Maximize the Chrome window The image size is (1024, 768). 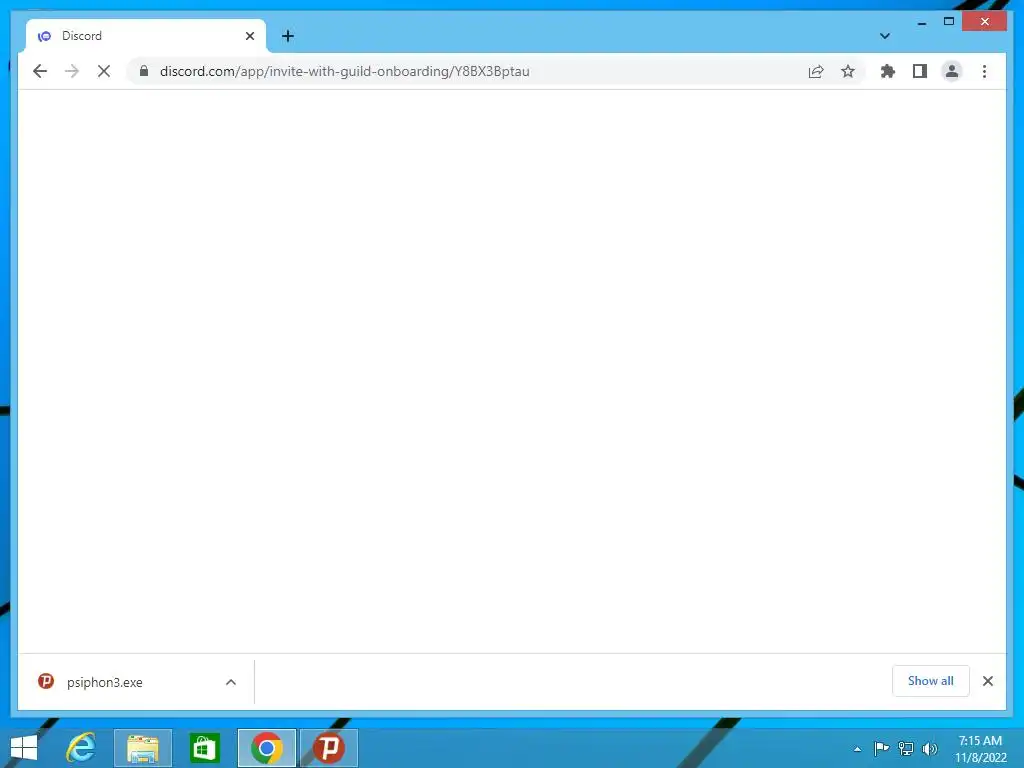(x=949, y=22)
